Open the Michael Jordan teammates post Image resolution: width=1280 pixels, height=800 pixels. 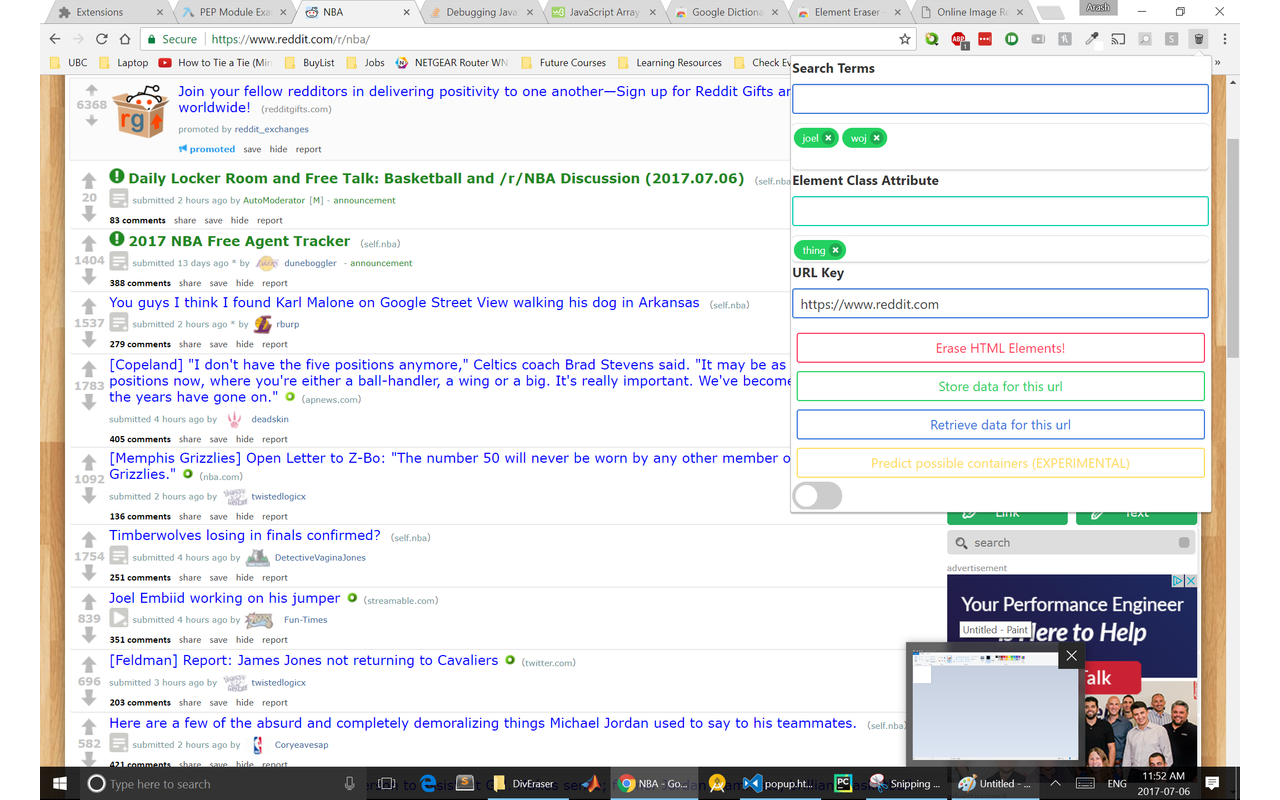pyautogui.click(x=483, y=722)
